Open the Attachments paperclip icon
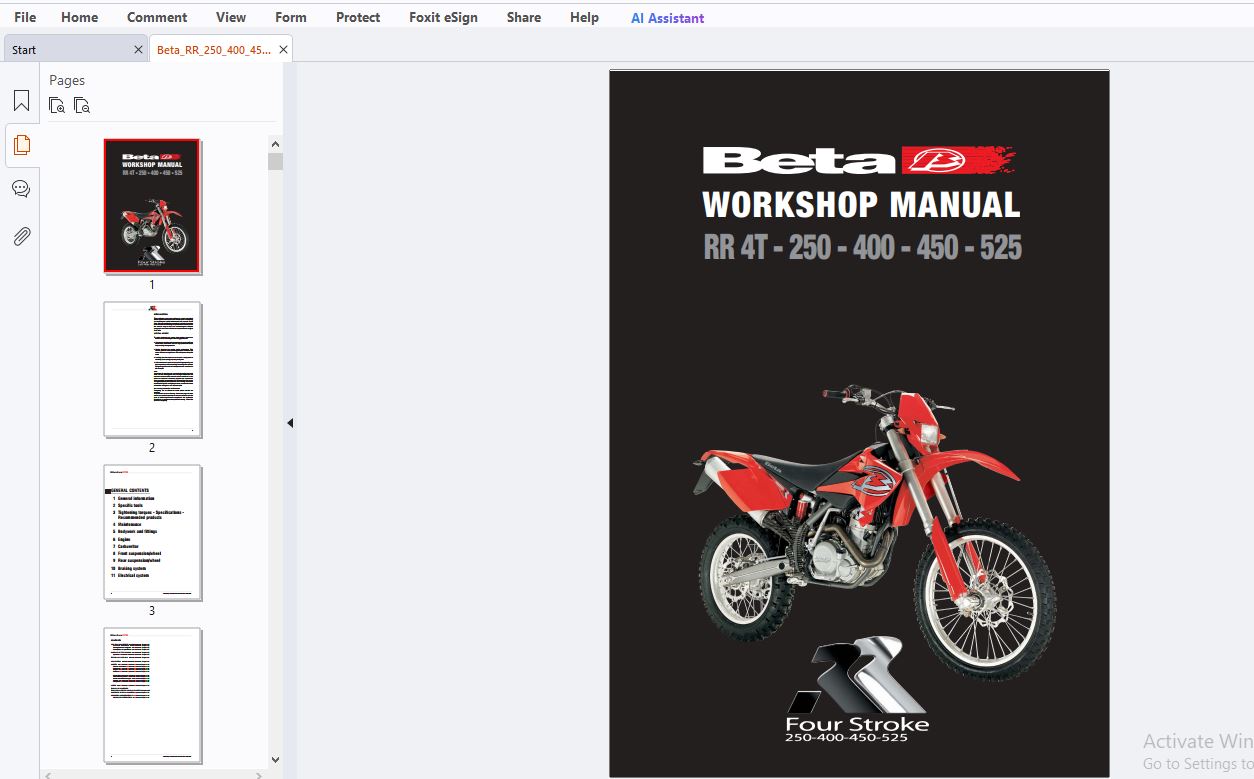Screen dimensions: 1254x779 [x=21, y=236]
